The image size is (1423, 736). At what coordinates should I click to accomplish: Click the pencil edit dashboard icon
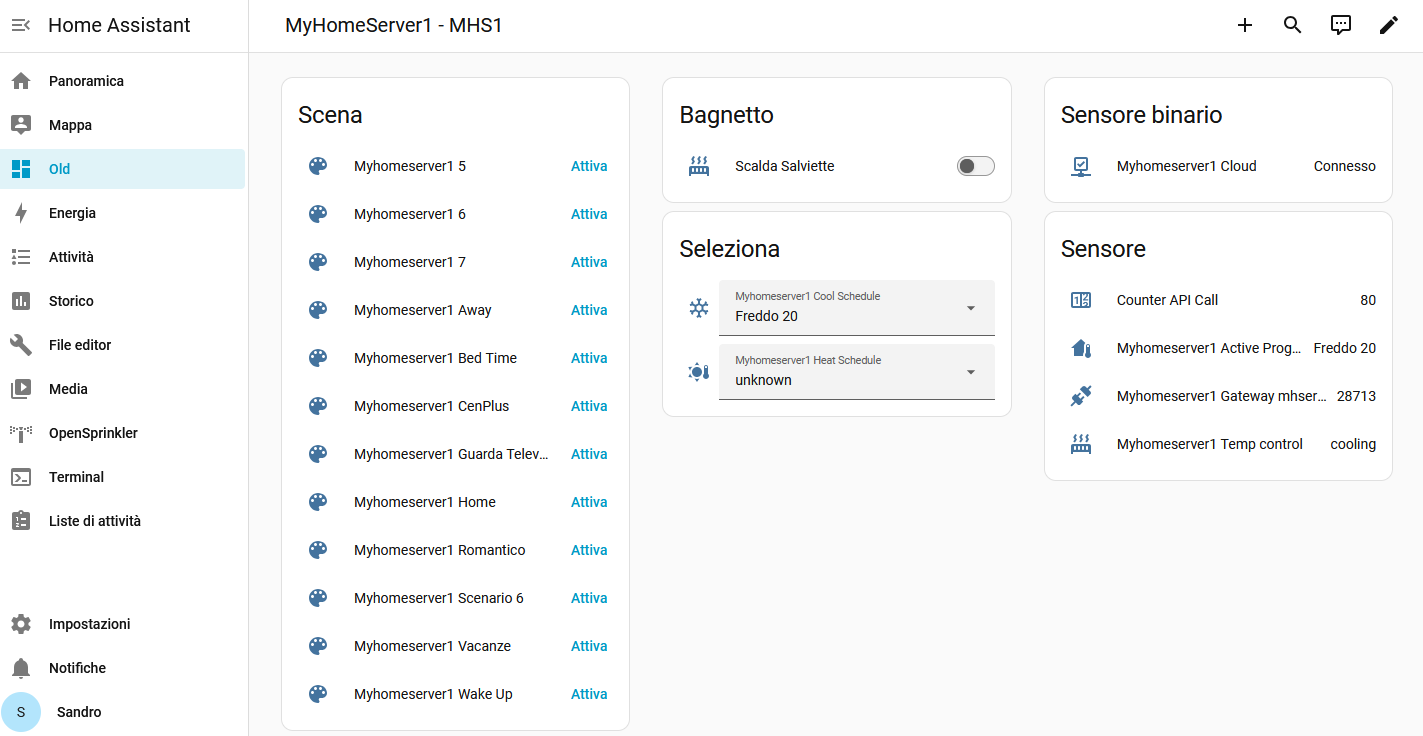point(1389,25)
